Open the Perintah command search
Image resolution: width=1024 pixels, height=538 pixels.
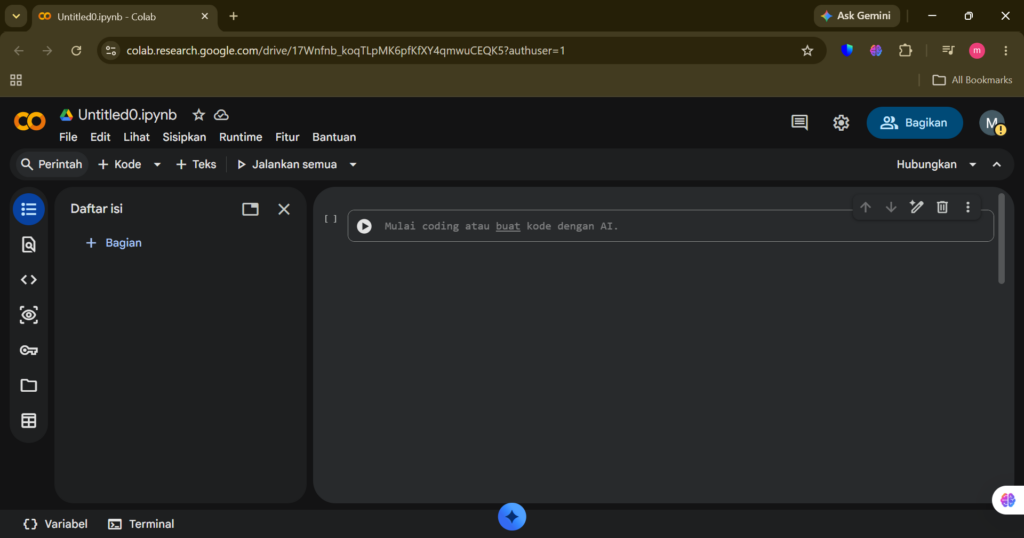click(x=52, y=165)
